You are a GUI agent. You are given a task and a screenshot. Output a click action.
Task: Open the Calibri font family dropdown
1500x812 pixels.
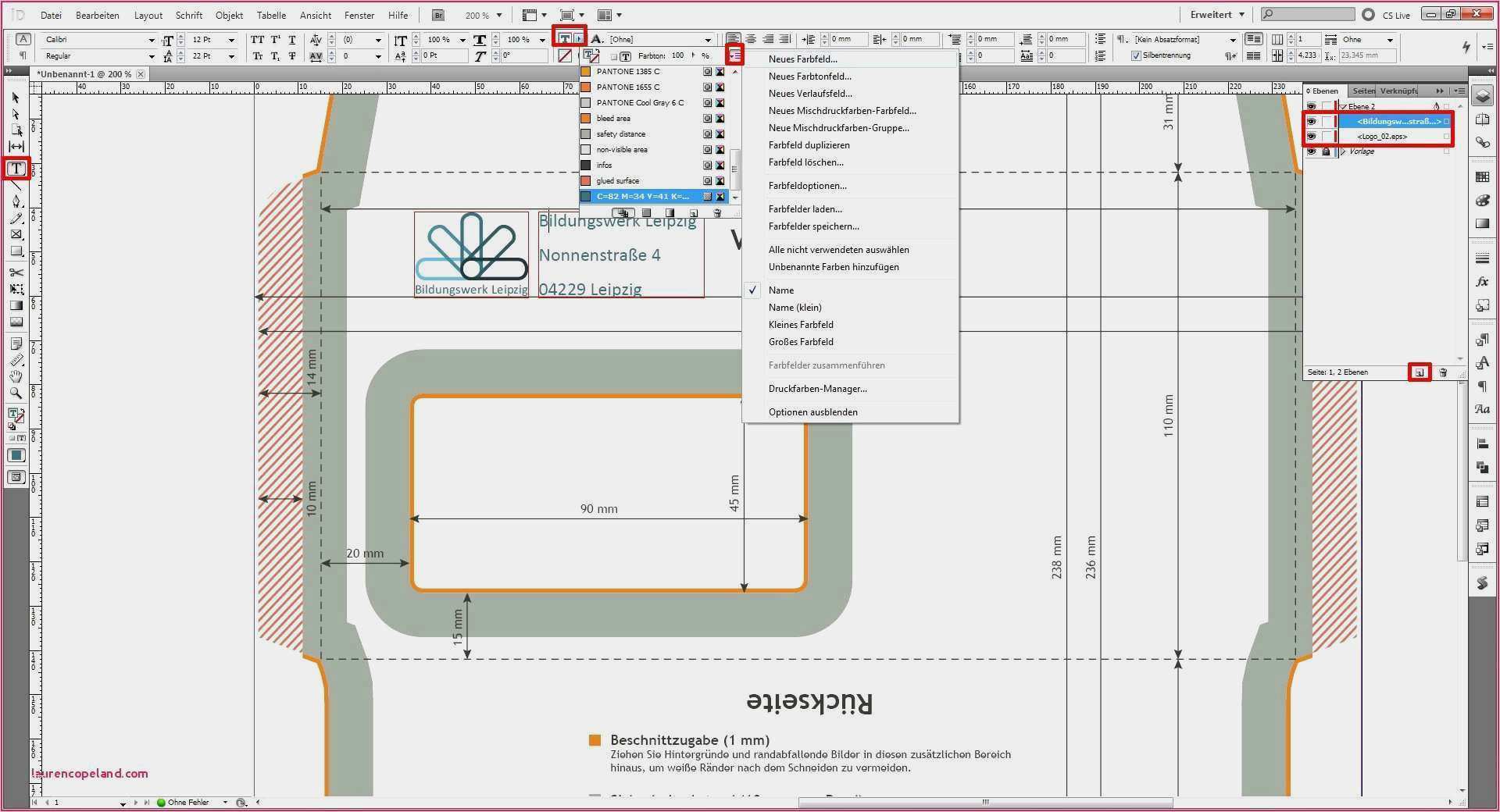pyautogui.click(x=152, y=40)
